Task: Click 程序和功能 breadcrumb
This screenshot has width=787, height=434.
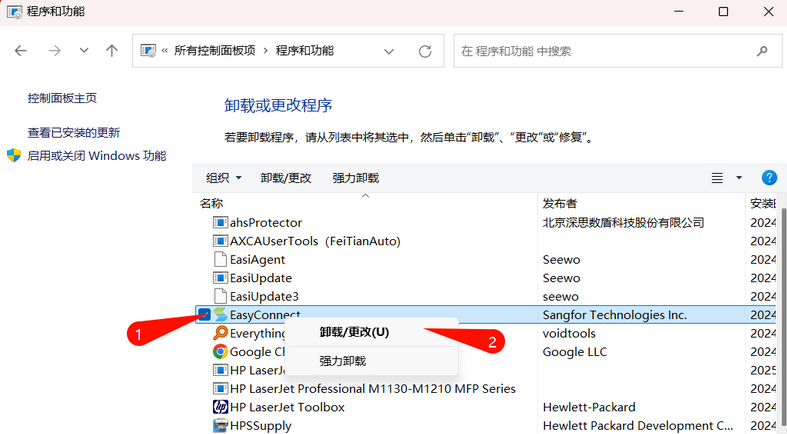Action: click(305, 51)
